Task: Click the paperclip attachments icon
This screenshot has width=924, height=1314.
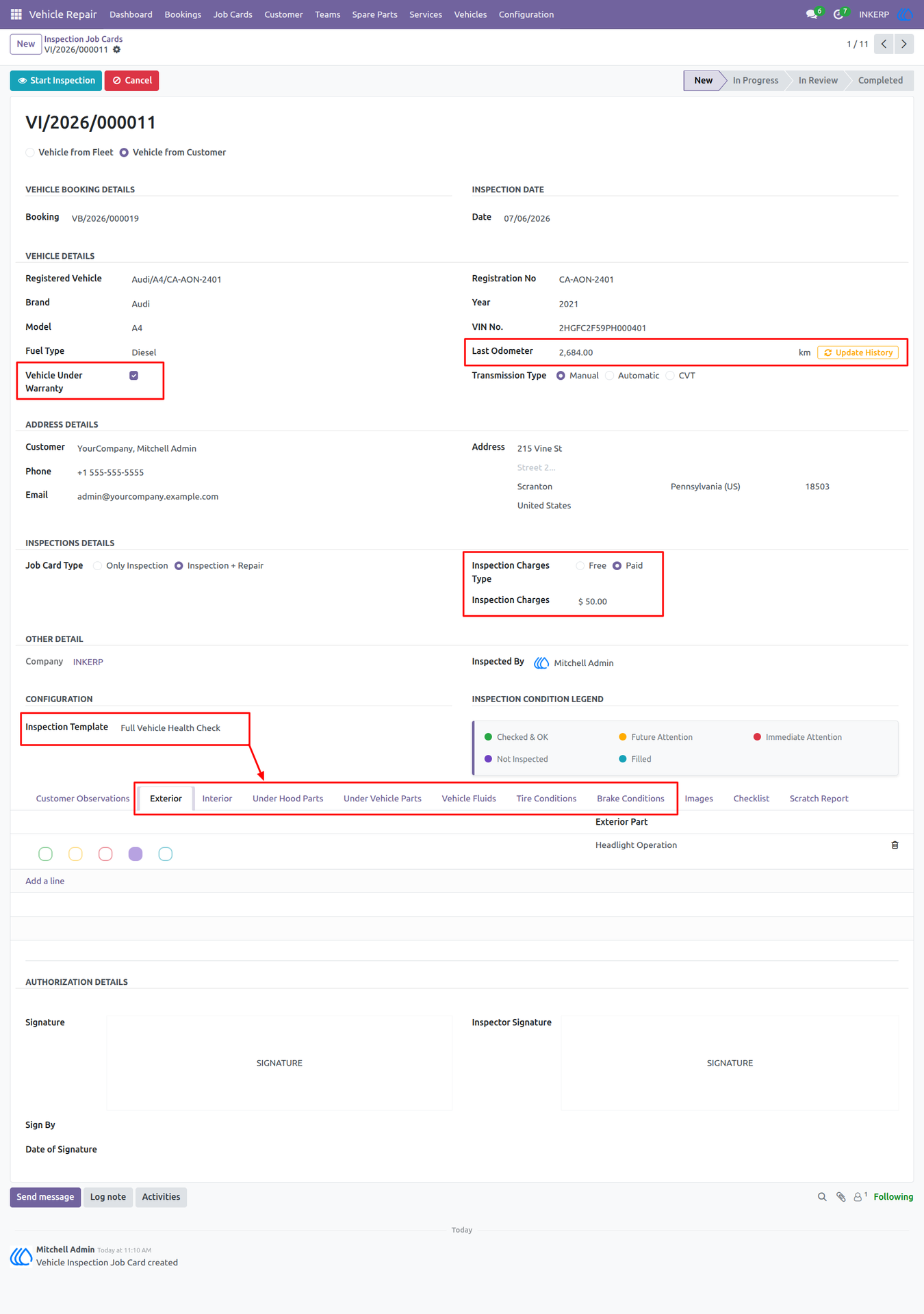Action: pos(841,1197)
